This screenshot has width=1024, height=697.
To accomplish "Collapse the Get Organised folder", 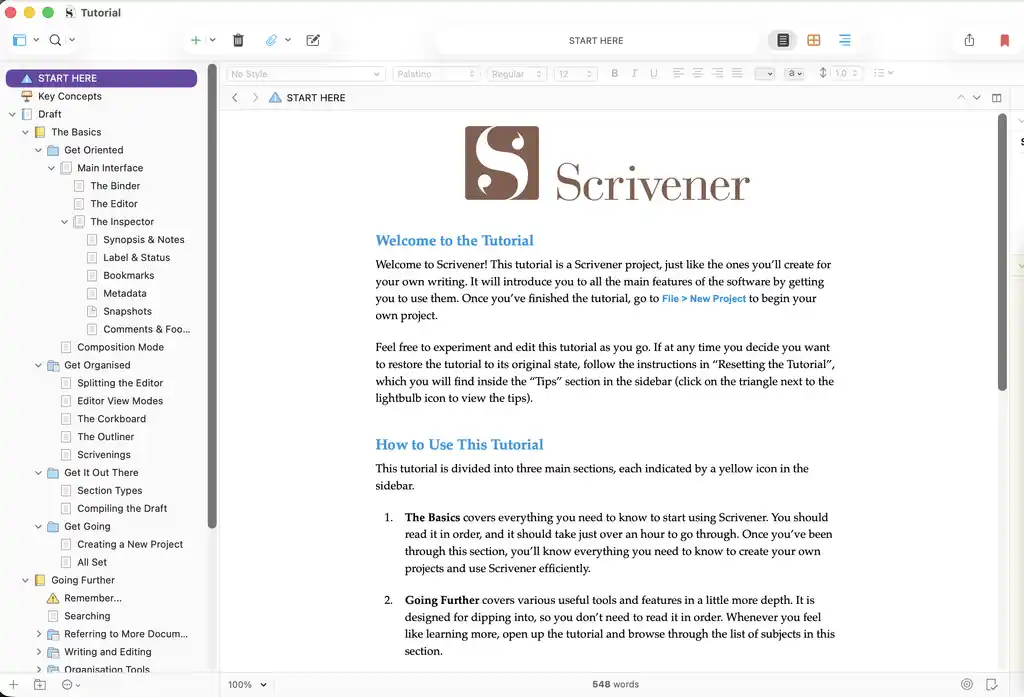I will coord(39,365).
